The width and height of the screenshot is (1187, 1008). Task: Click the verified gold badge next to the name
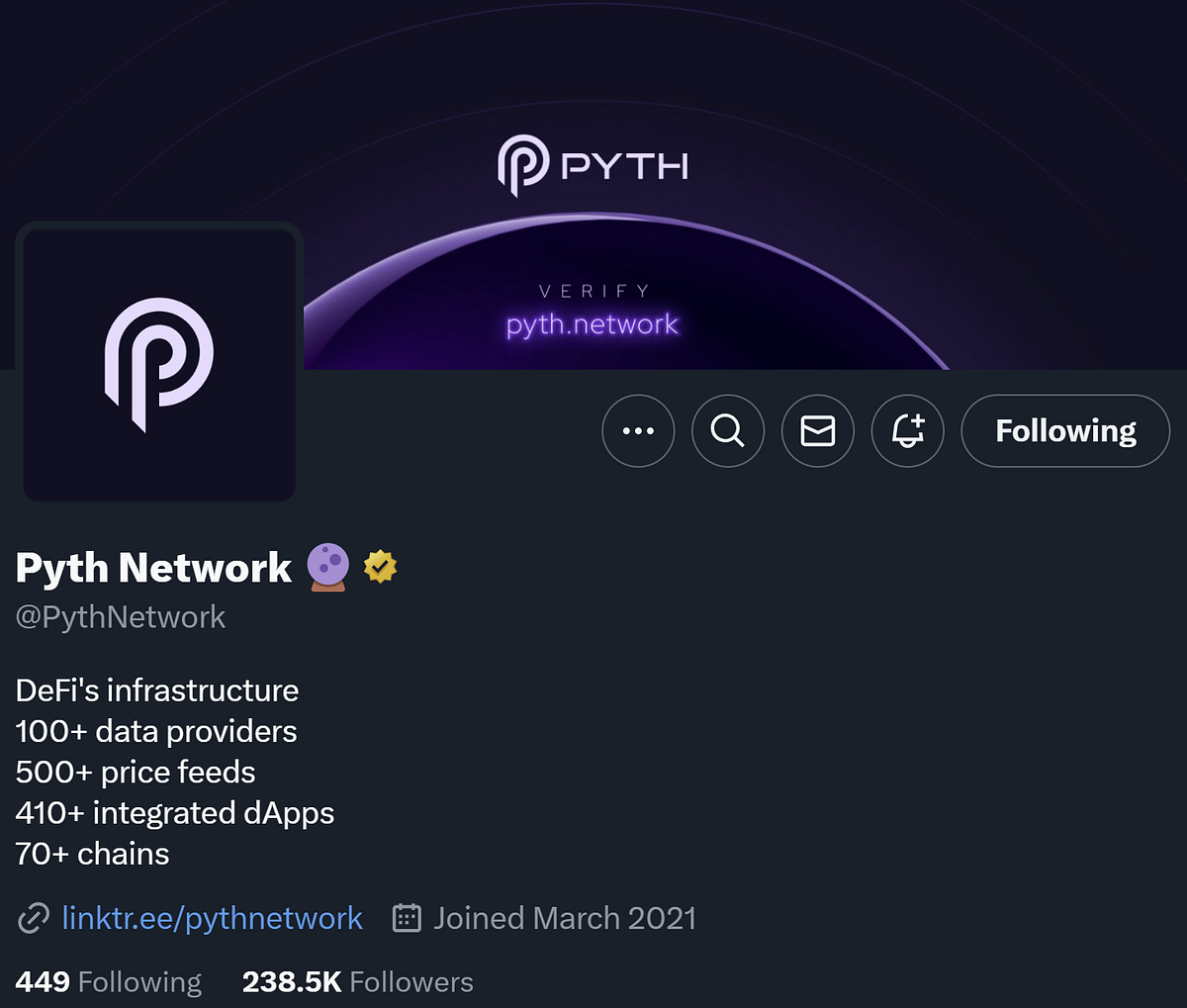click(x=380, y=566)
